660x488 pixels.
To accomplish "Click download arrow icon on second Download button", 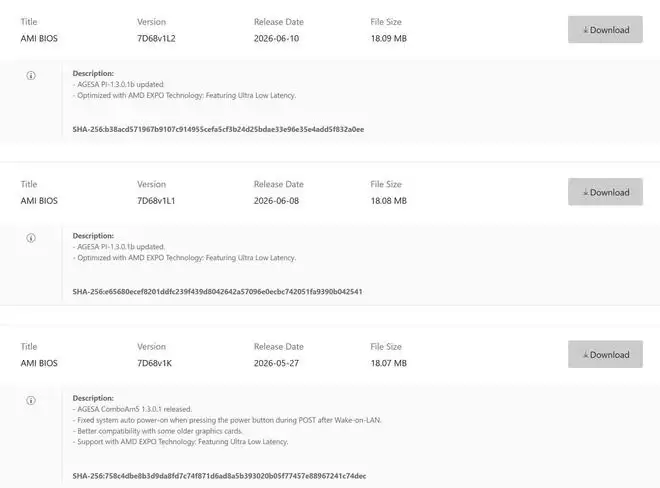I will (585, 192).
